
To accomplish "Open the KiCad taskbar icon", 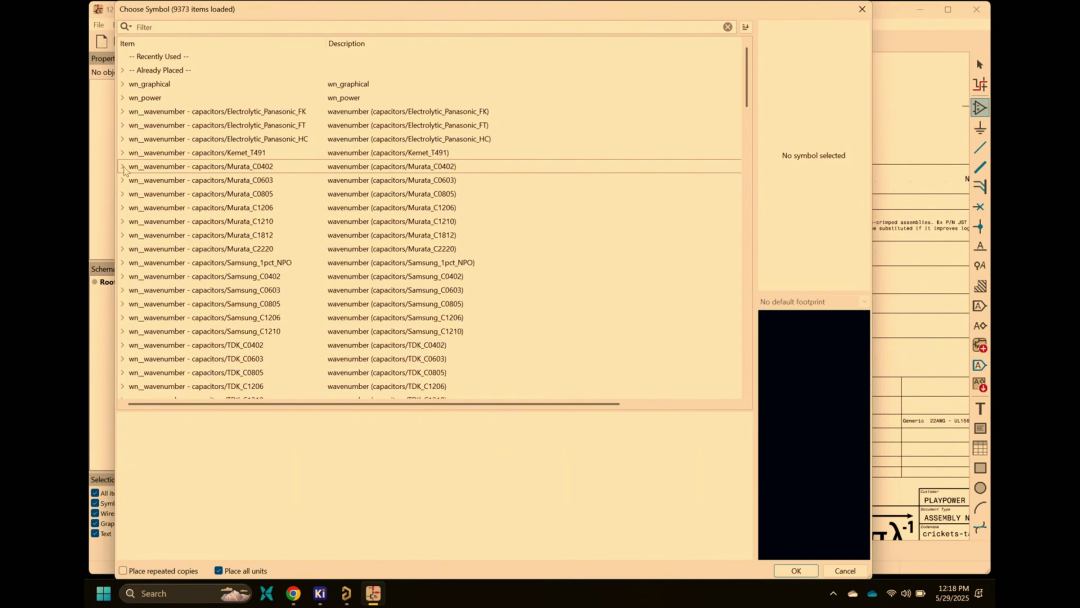I will 320,594.
